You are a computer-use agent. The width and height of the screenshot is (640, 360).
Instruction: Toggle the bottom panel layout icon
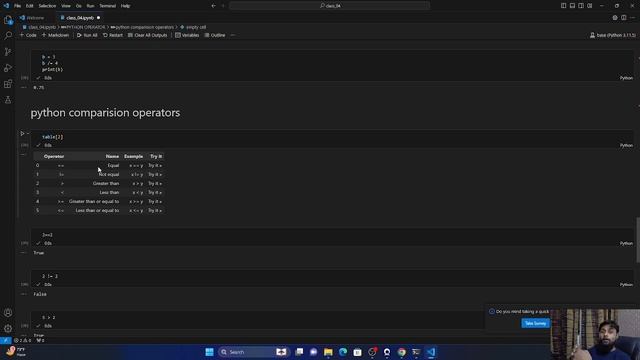tap(572, 6)
